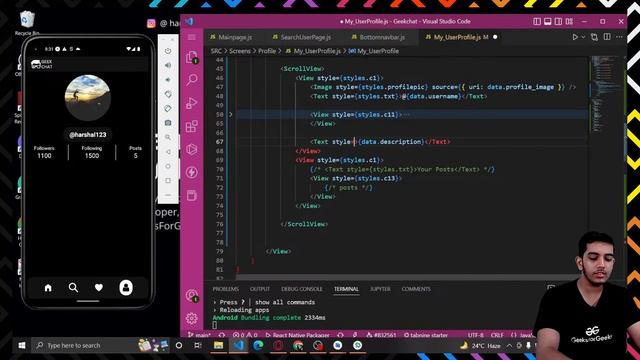The image size is (640, 360).
Task: Open the Explorer view in the activity bar
Action: (x=191, y=57)
